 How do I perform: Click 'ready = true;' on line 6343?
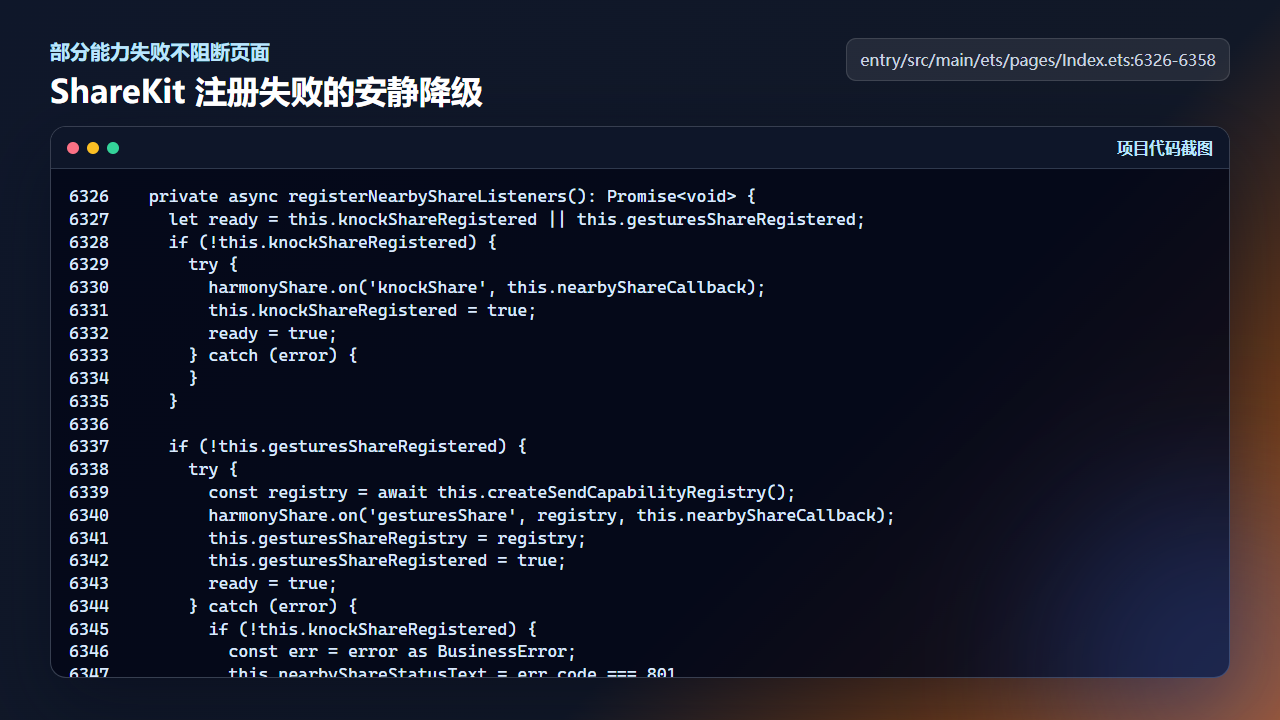[x=273, y=583]
